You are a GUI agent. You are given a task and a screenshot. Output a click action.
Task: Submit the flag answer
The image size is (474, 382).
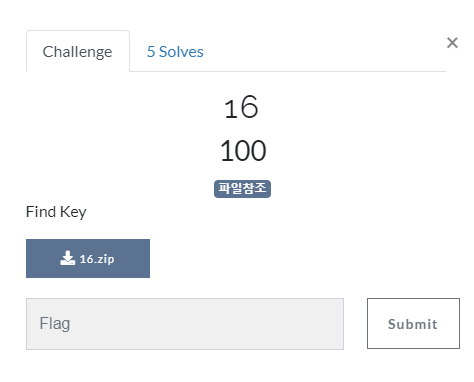[x=413, y=324]
